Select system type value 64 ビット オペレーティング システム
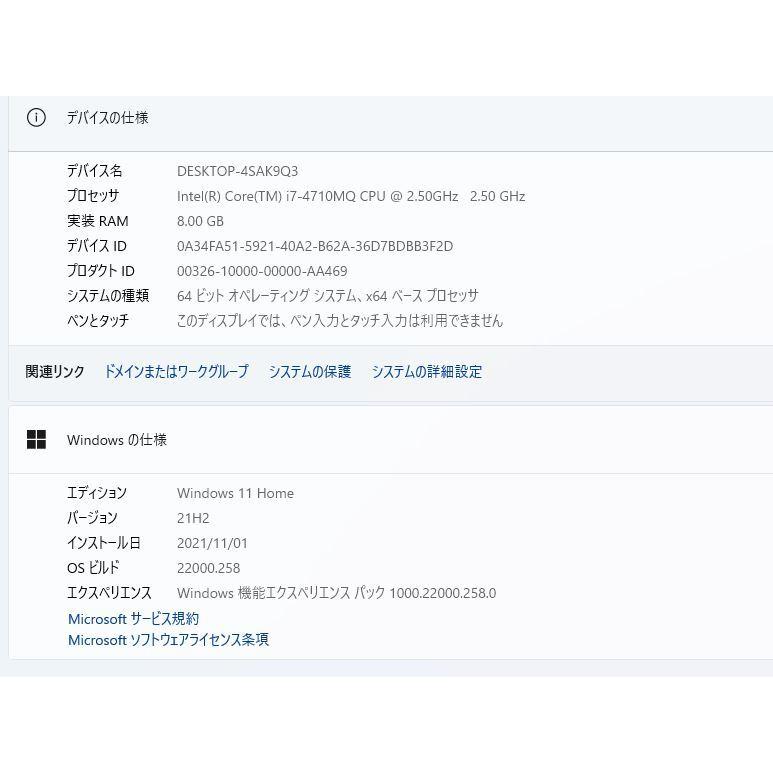The image size is (773, 773). (328, 296)
